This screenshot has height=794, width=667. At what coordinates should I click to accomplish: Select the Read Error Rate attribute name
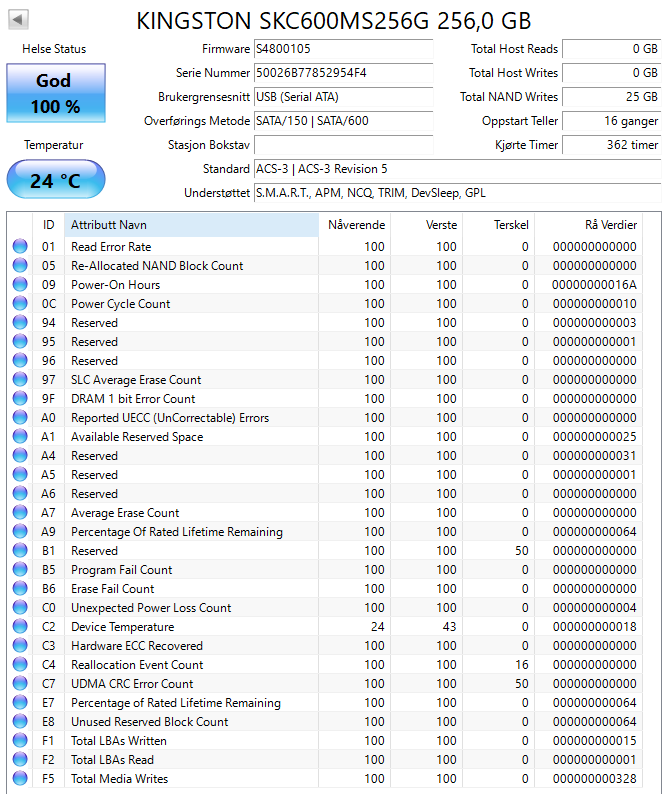pos(111,247)
